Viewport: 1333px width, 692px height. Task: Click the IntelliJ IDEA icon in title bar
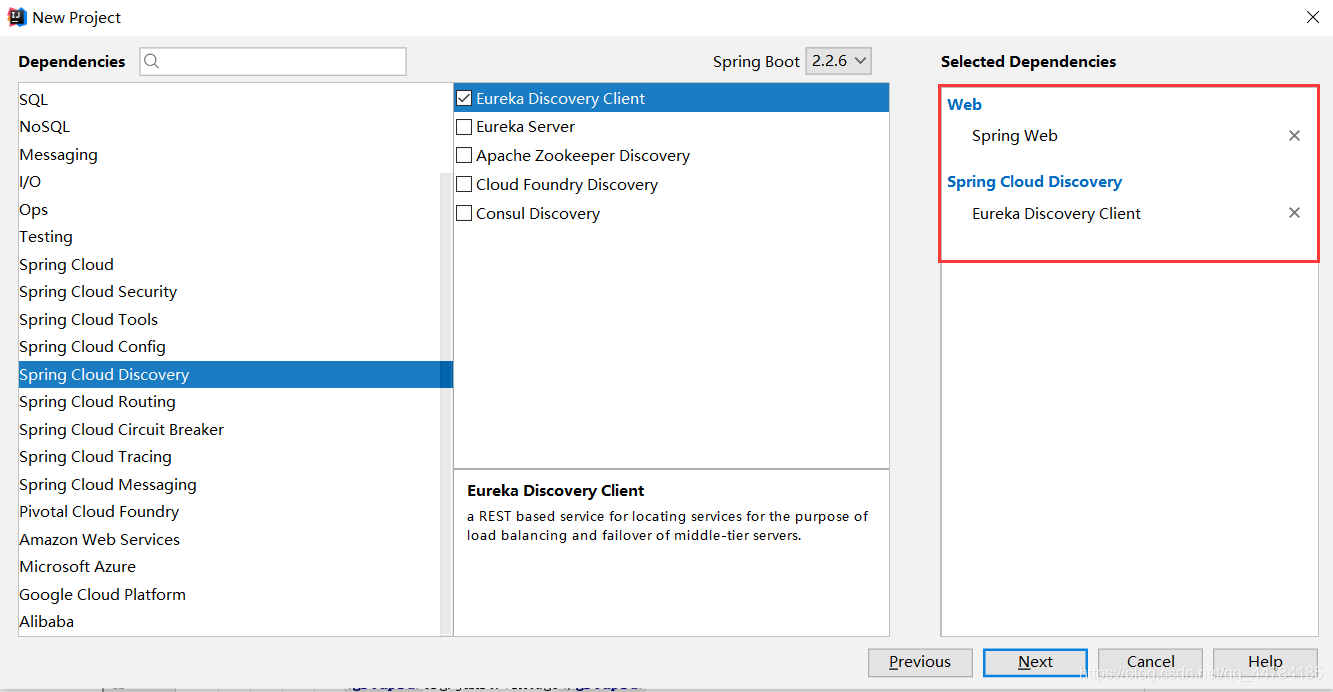point(17,17)
